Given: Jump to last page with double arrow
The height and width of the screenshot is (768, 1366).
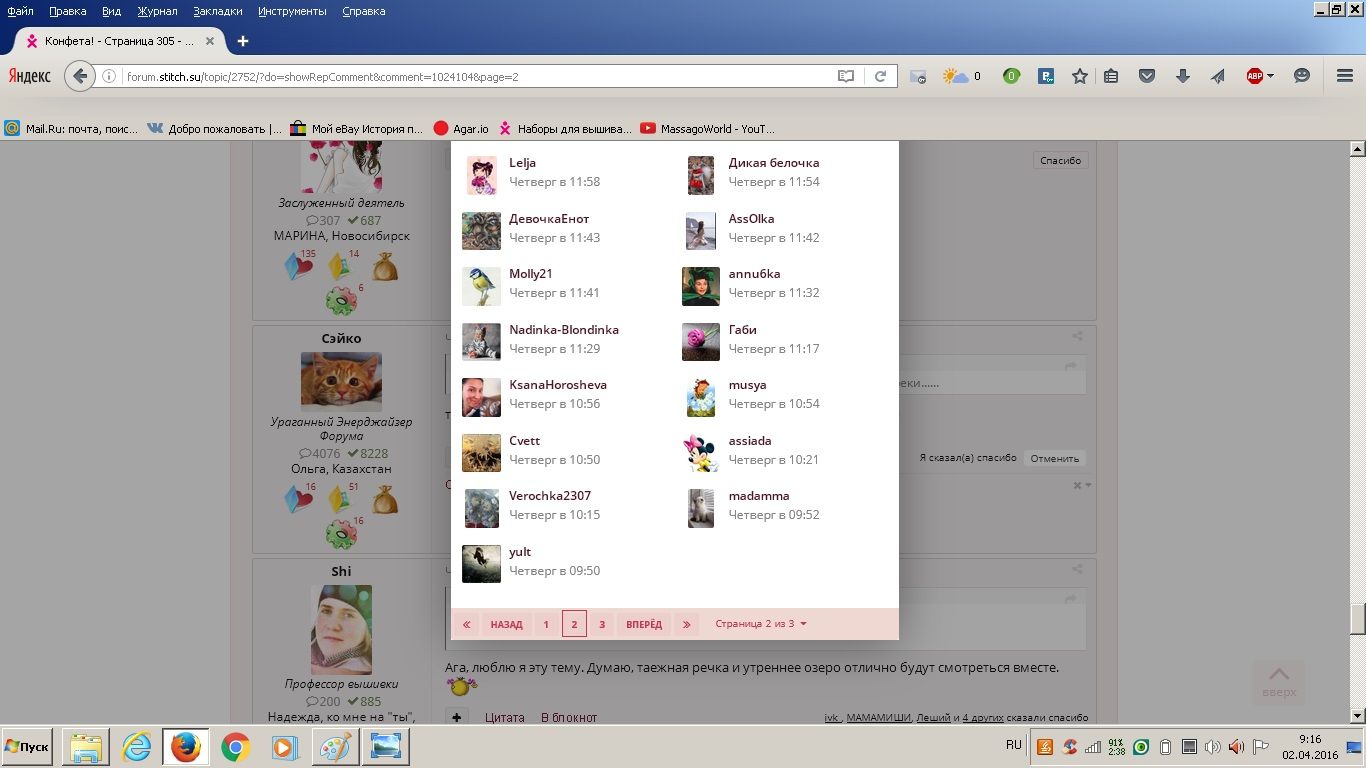Looking at the screenshot, I should click(x=686, y=624).
